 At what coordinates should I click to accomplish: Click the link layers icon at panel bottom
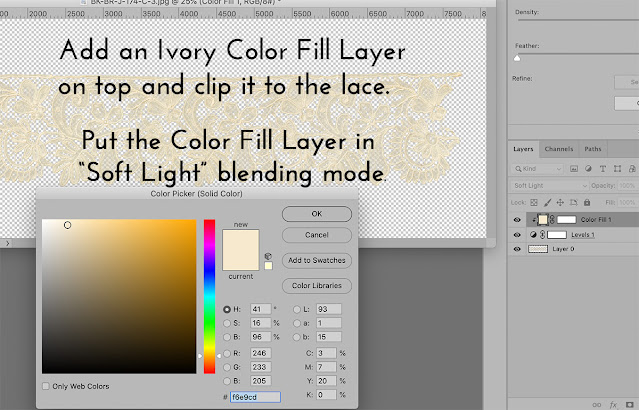[597, 405]
